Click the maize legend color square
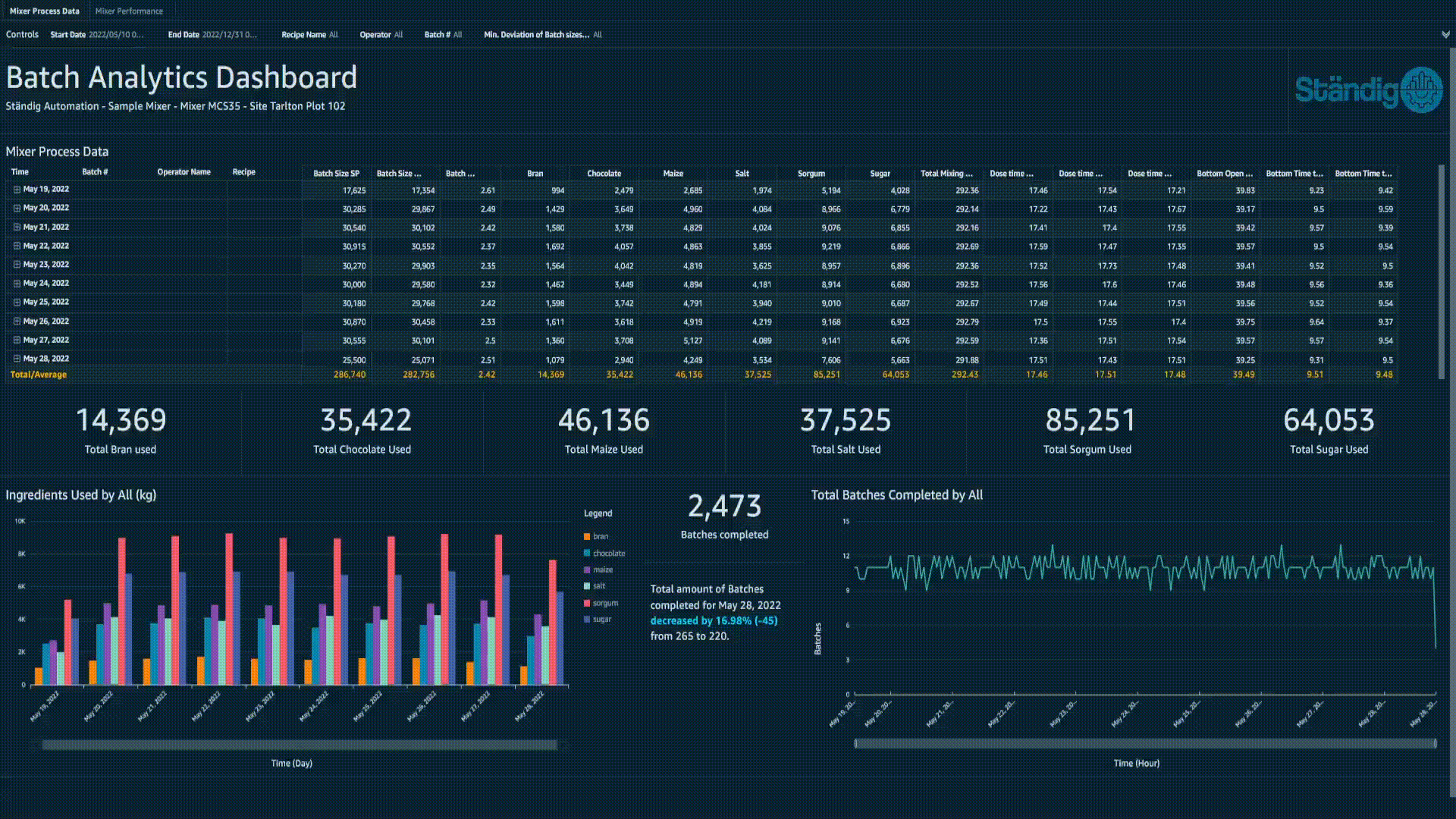This screenshot has height=819, width=1456. point(587,570)
